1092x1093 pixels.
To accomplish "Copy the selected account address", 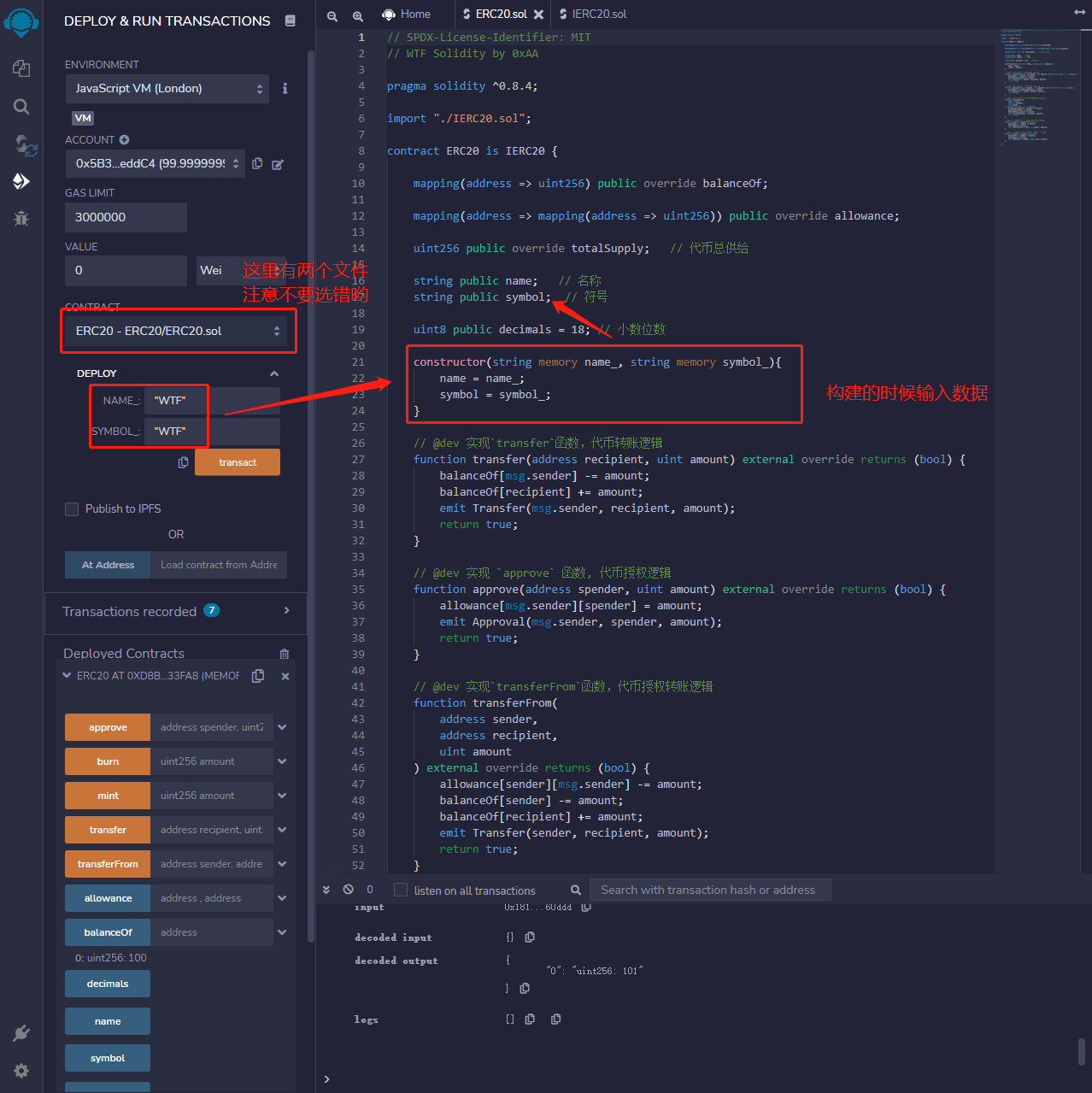I will 257,163.
